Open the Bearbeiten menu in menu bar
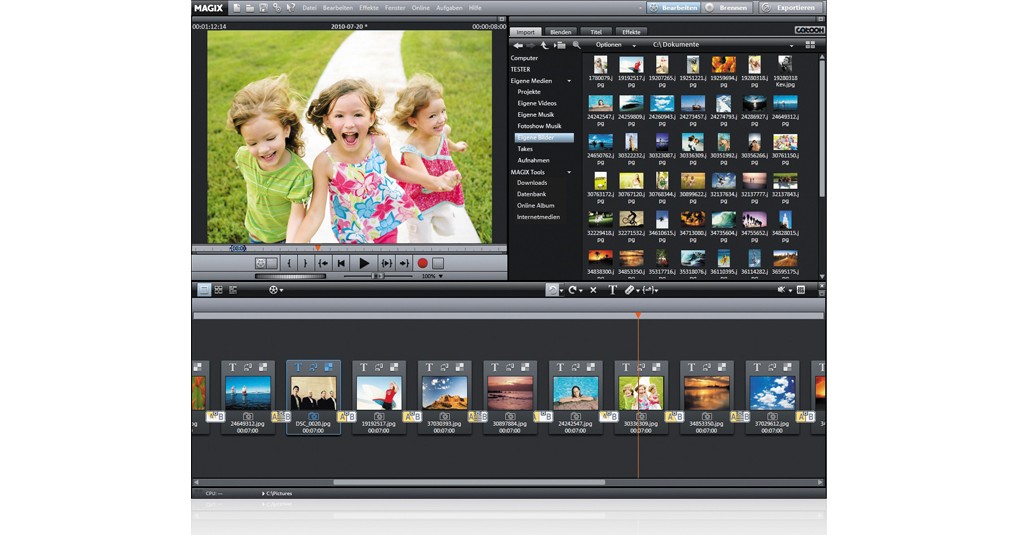1019x535 pixels. [x=337, y=8]
